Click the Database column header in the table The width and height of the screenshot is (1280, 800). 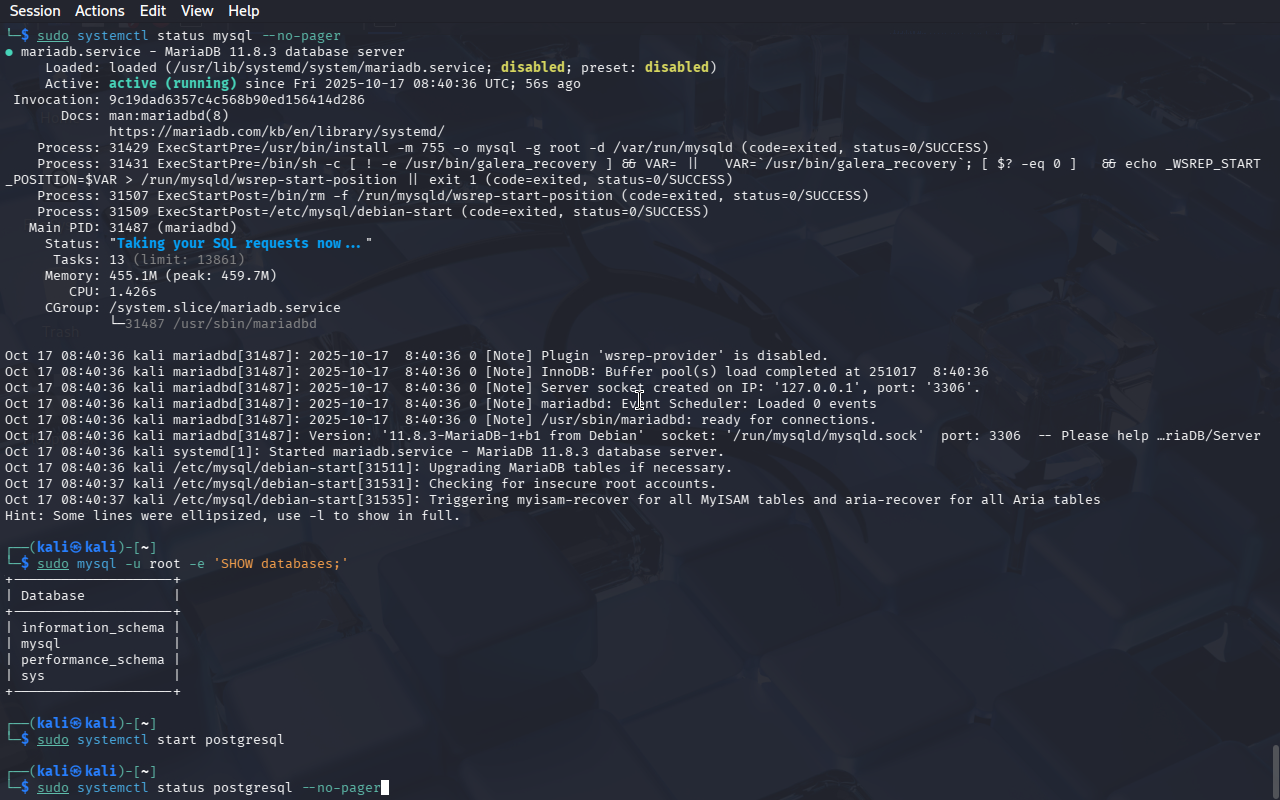(52, 596)
